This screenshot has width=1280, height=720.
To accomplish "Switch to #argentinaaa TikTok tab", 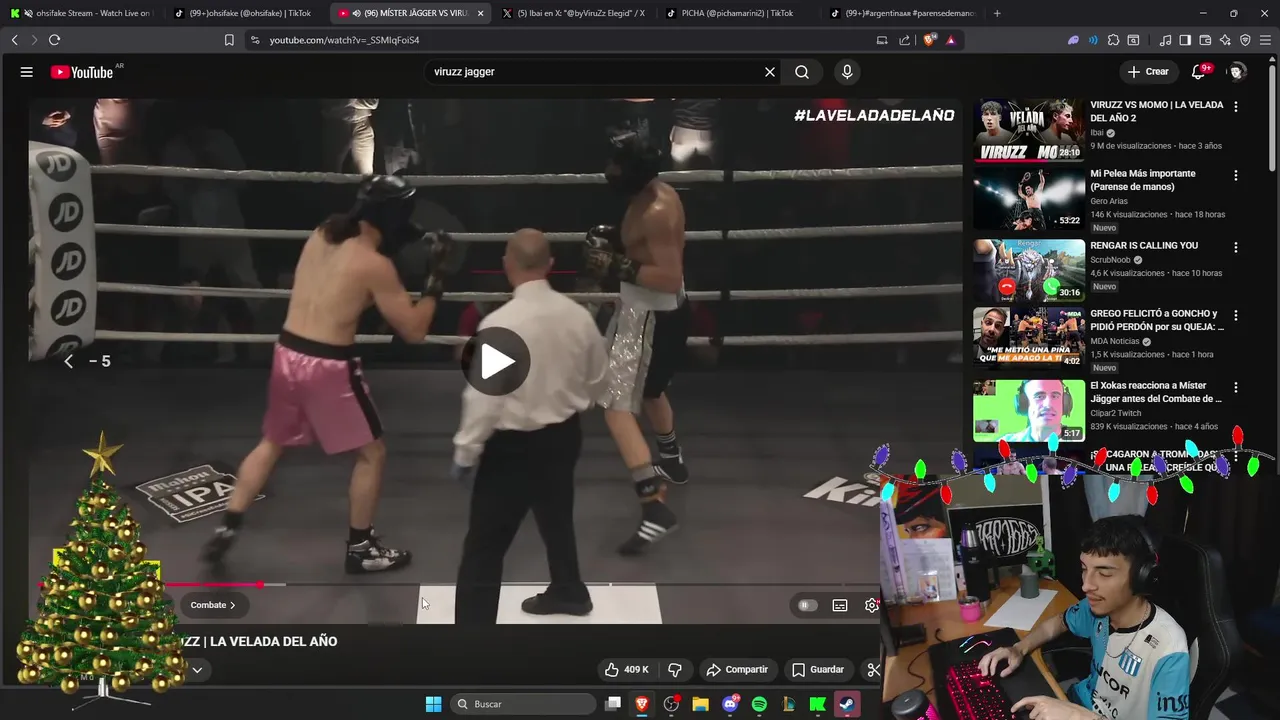I will click(903, 13).
